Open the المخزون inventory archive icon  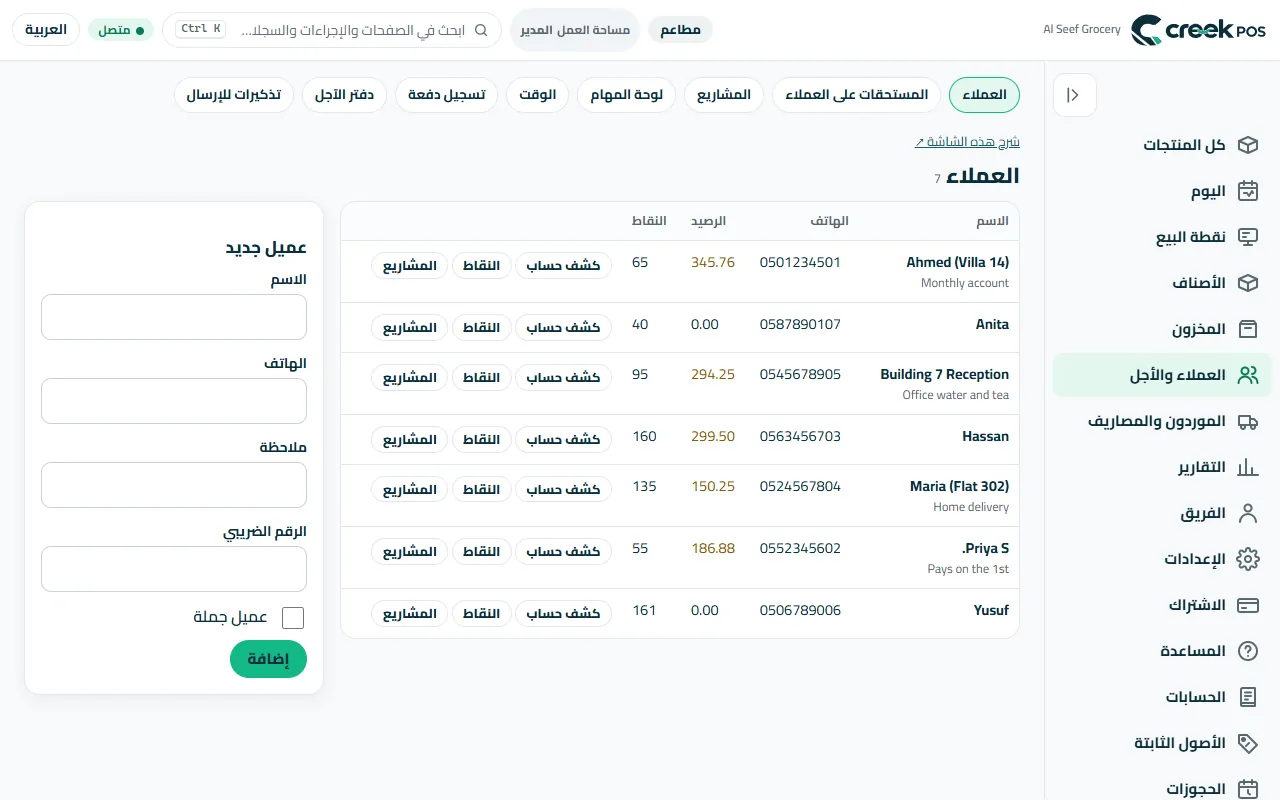1247,329
